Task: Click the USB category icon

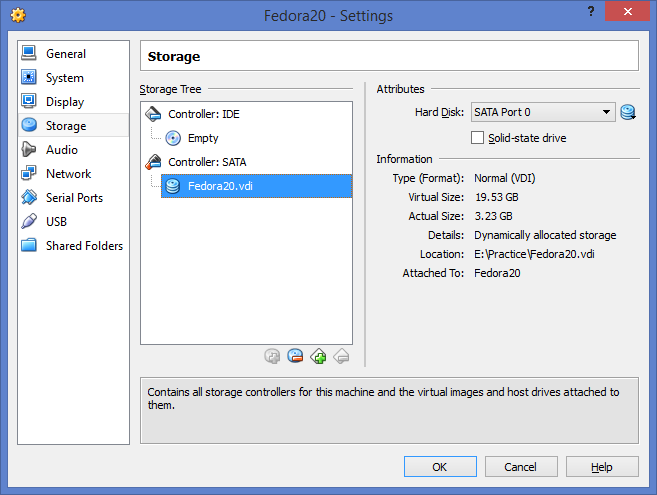Action: click(x=29, y=221)
